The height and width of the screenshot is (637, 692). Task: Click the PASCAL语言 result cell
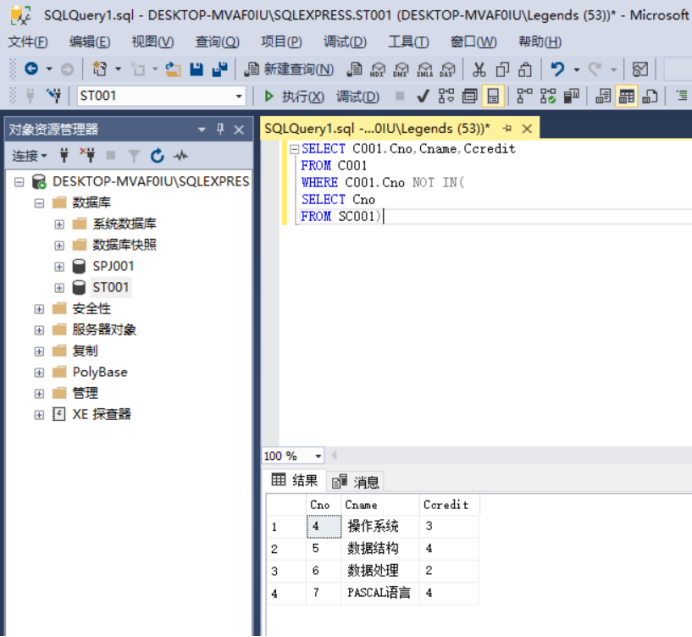pos(379,592)
